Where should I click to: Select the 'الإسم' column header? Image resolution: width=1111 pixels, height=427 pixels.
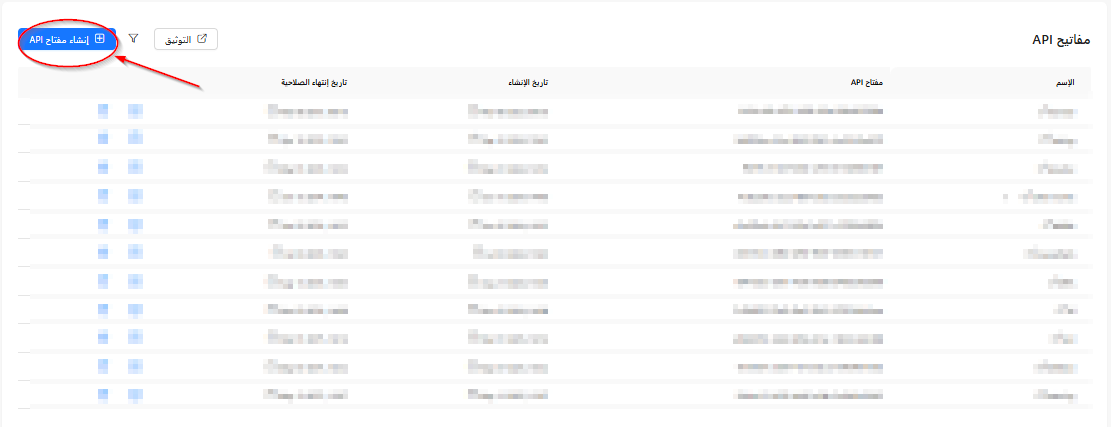(x=1065, y=83)
